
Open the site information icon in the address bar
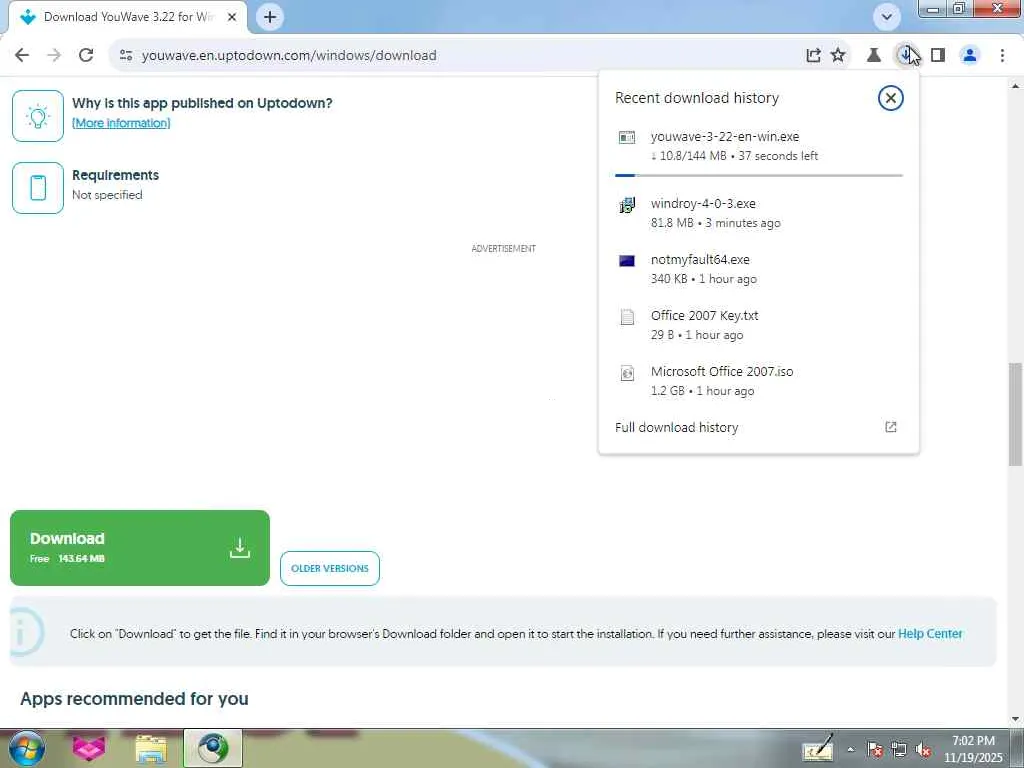pos(126,56)
